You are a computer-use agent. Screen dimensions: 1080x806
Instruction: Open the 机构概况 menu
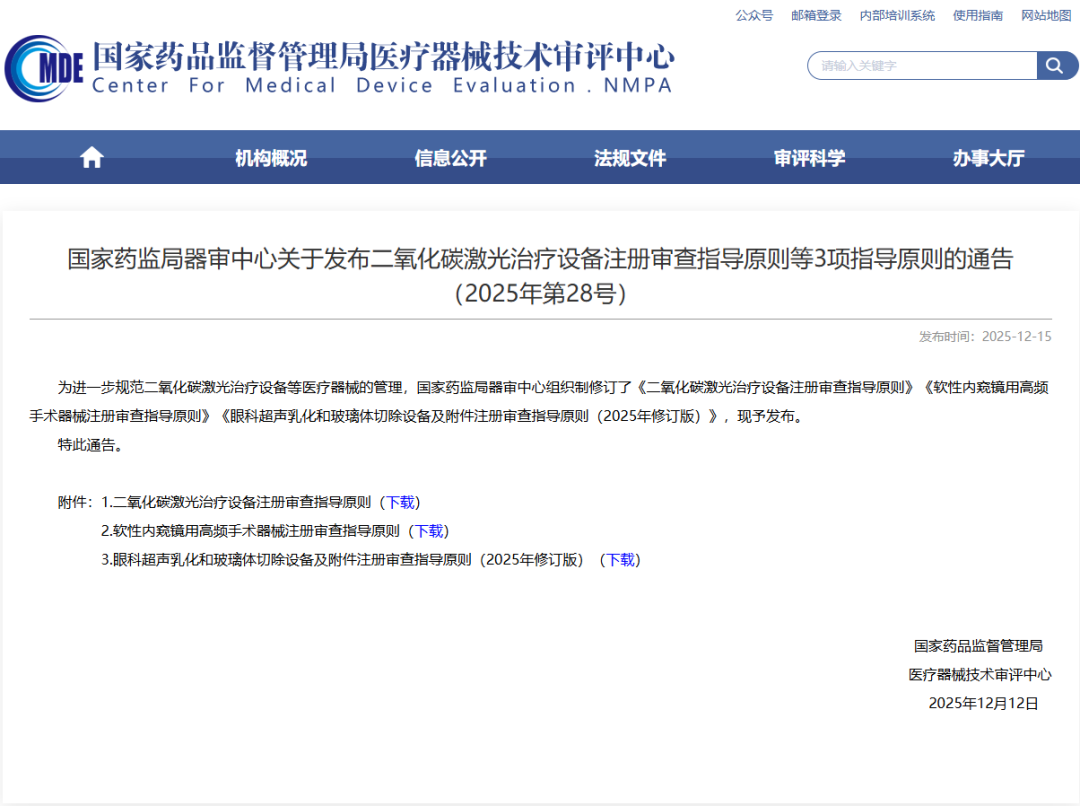pos(271,158)
